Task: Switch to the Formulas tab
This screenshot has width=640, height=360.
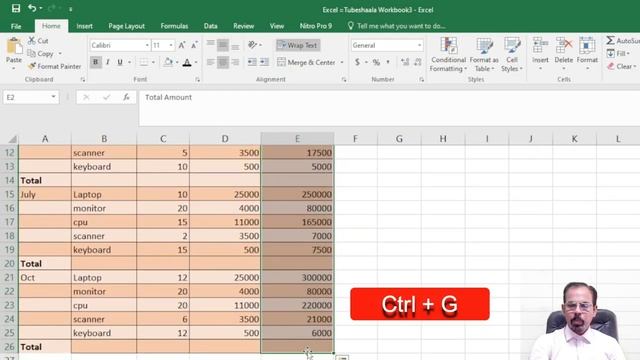Action: tap(174, 26)
